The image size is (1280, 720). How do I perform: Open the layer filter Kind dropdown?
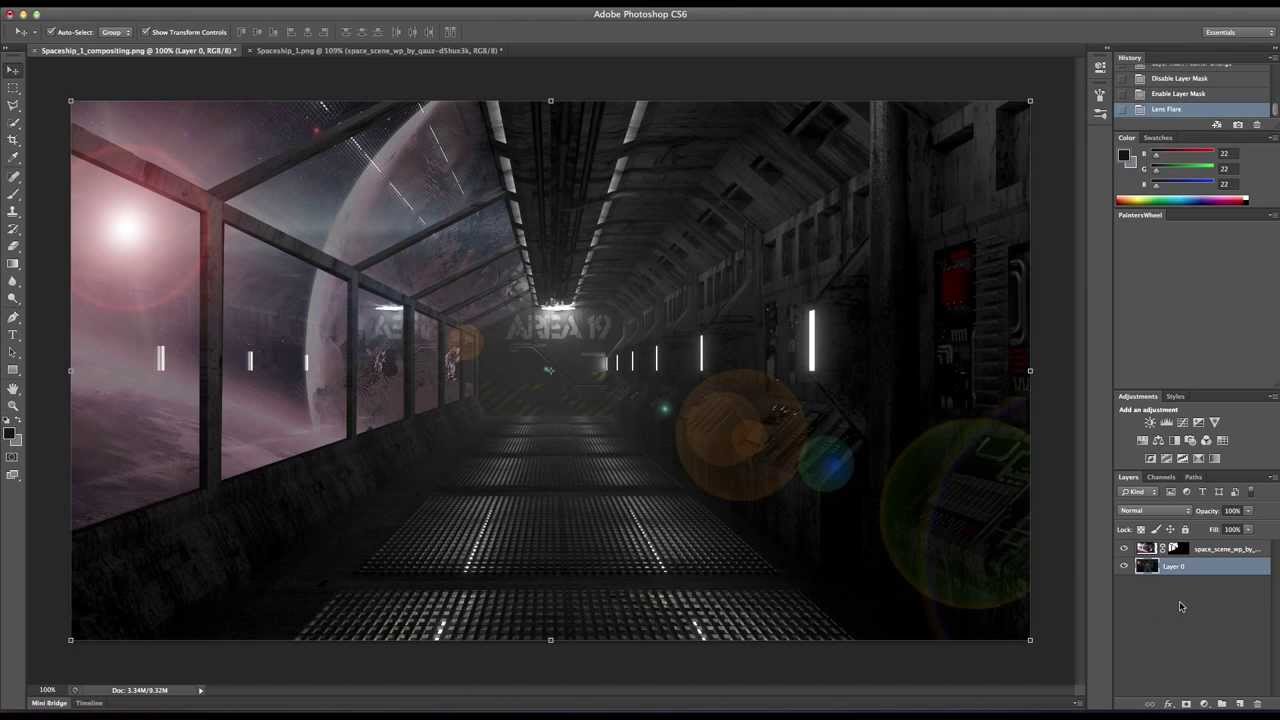click(x=1138, y=492)
